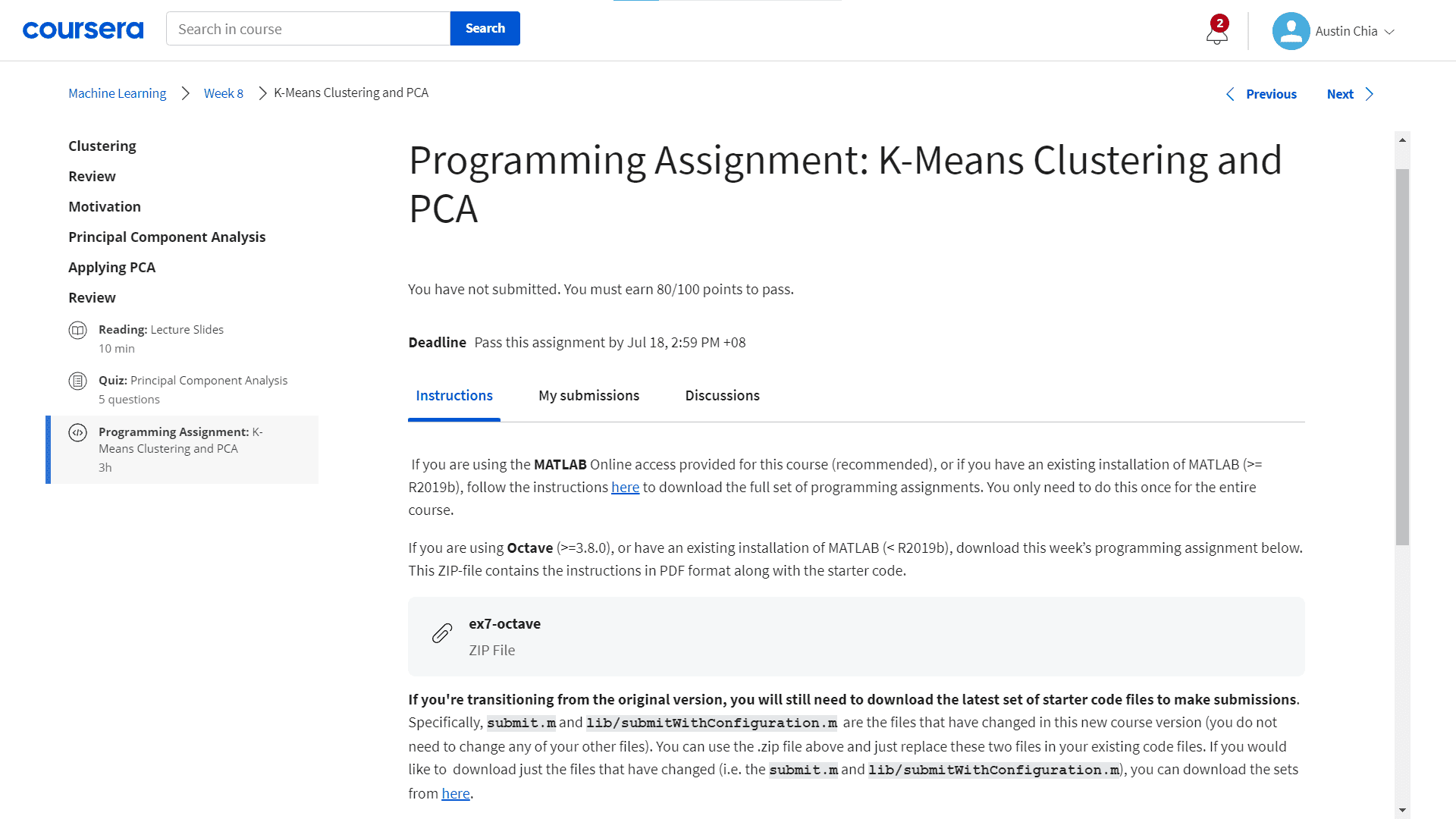Open the notifications bell
Screen dimensions: 1456x819
1215,34
